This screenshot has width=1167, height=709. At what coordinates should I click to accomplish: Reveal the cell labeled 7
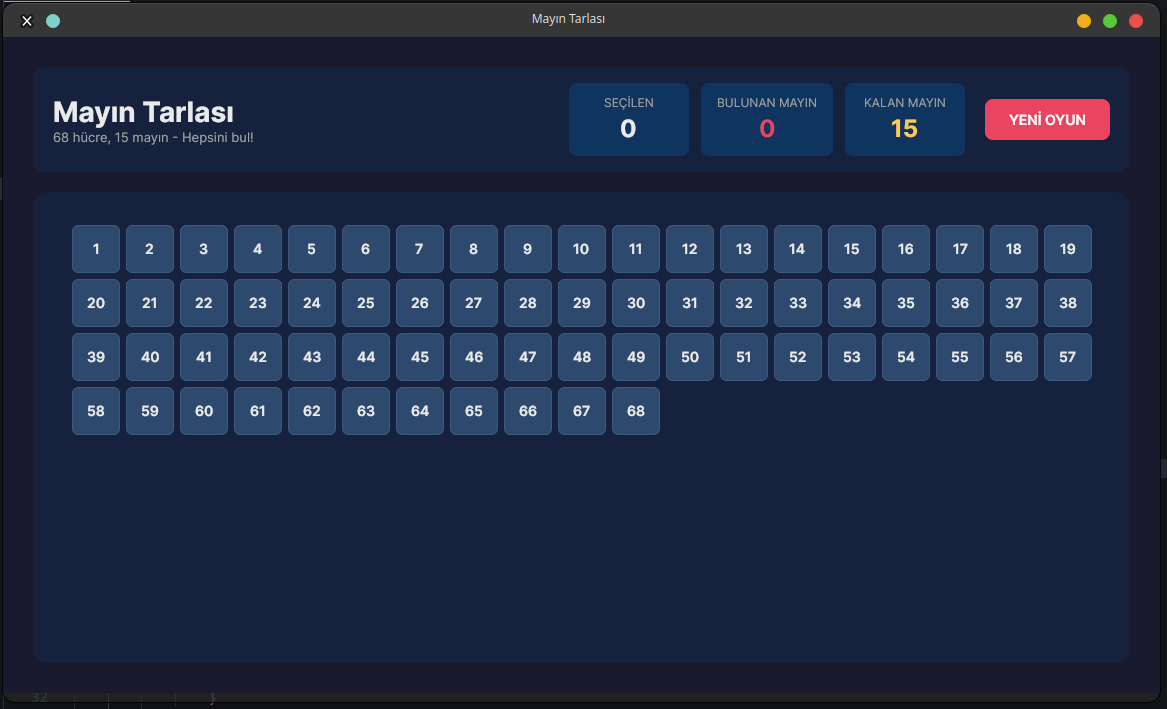tap(419, 249)
